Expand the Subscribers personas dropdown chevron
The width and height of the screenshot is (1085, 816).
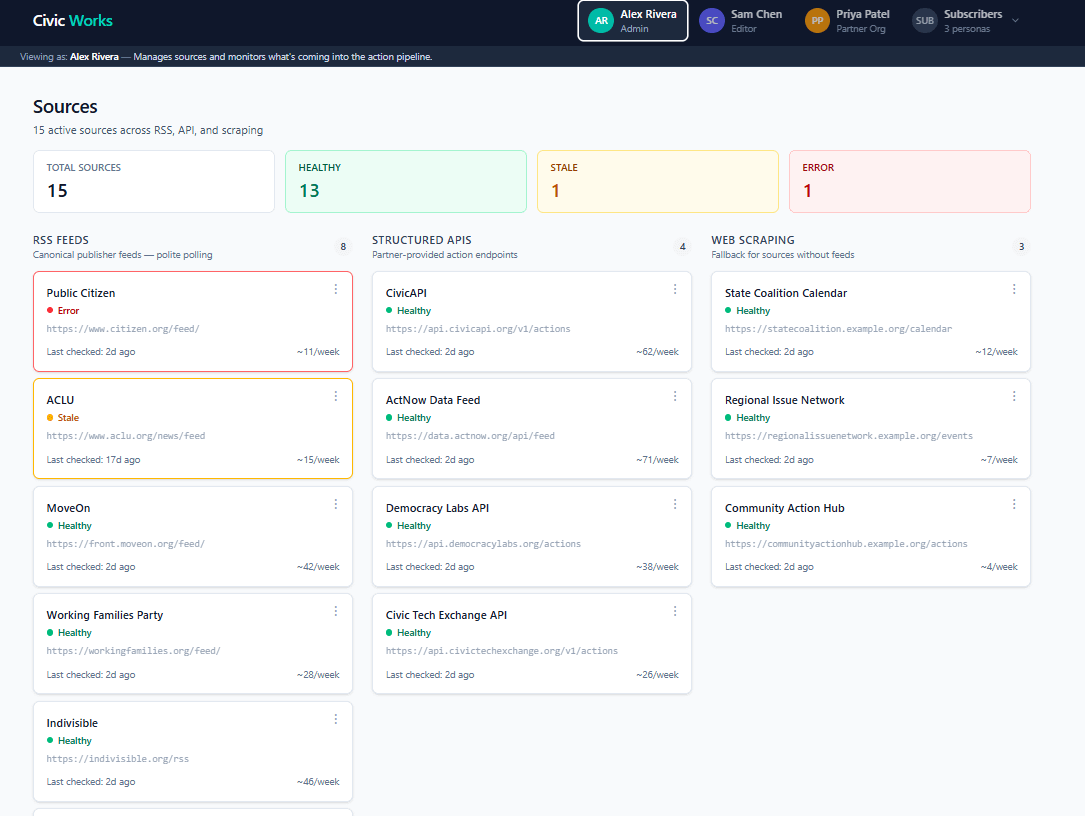click(x=1015, y=21)
